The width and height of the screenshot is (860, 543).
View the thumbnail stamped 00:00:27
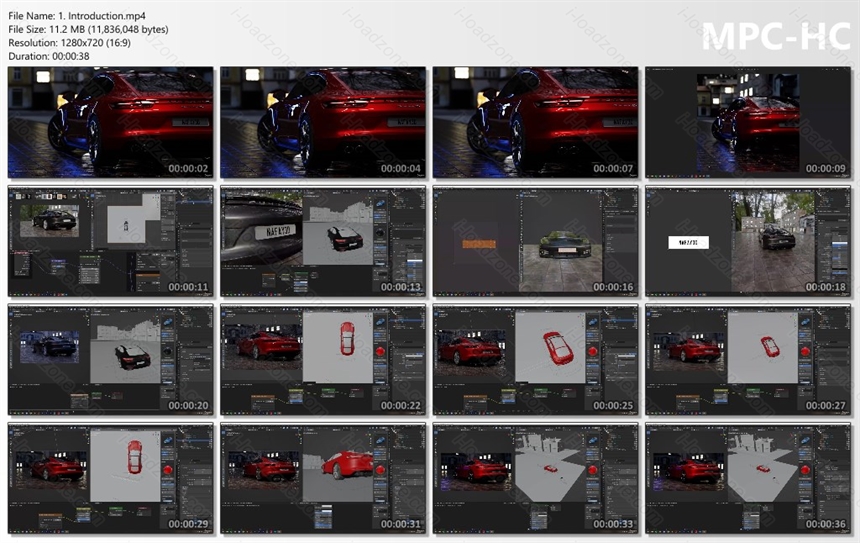[748, 360]
